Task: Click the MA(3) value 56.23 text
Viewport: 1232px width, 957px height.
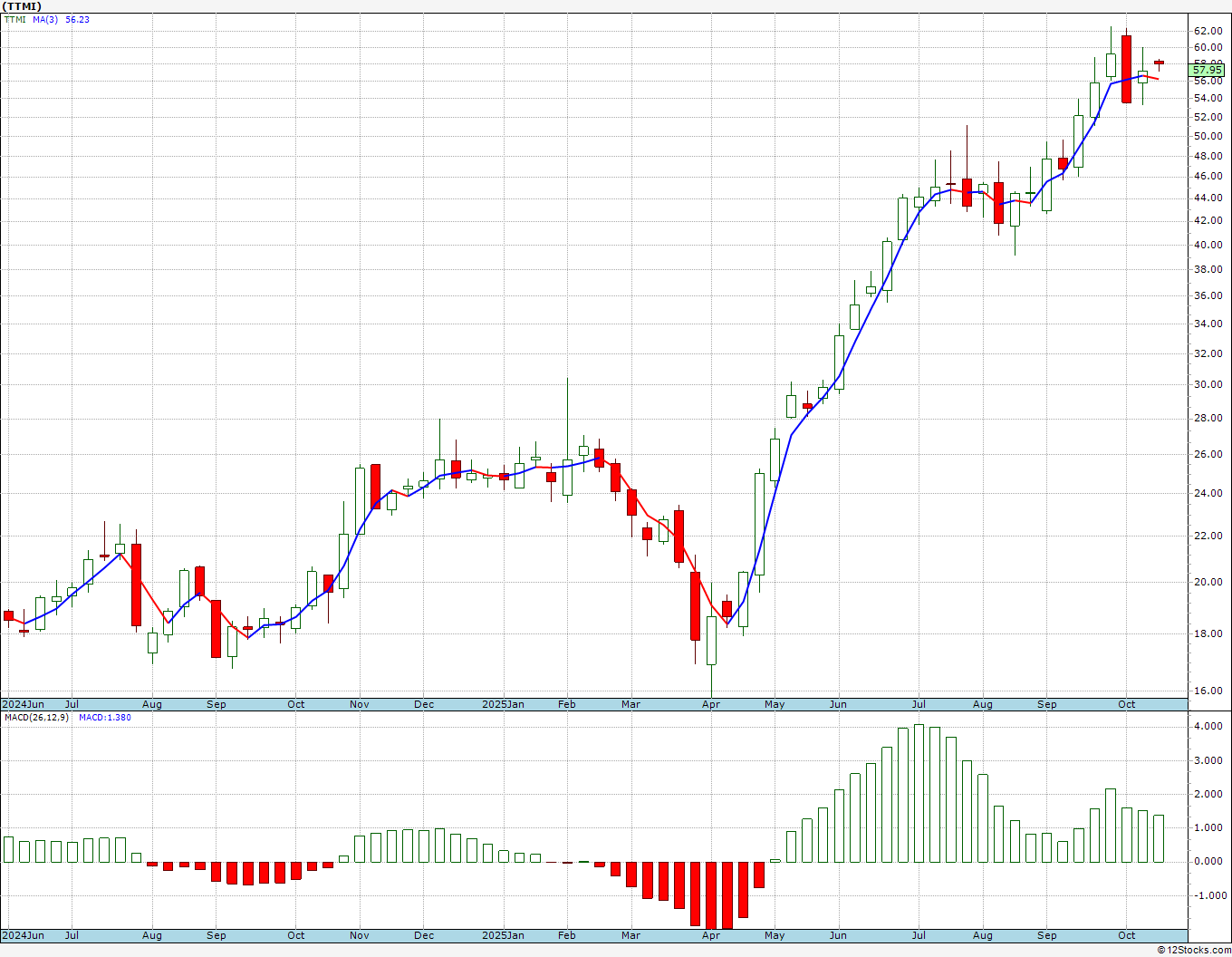Action: (x=77, y=20)
